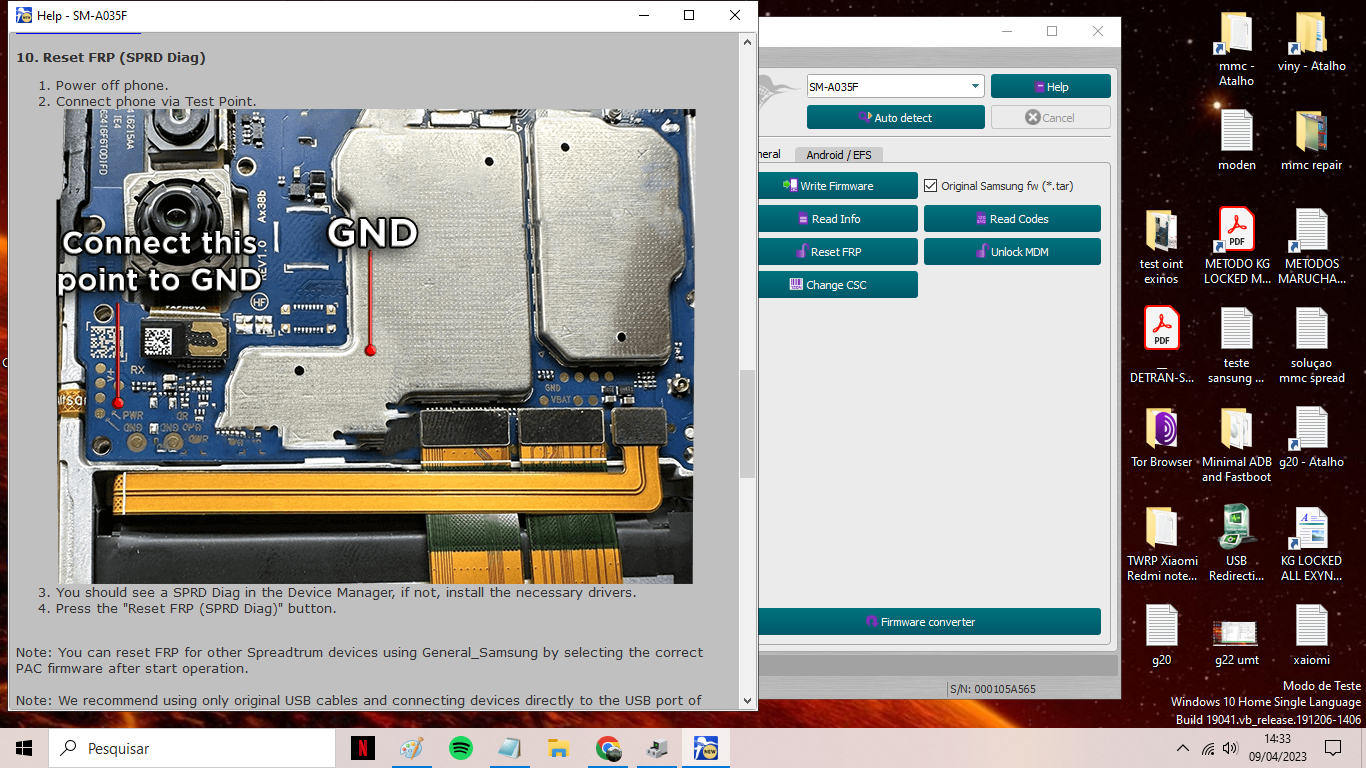This screenshot has height=768, width=1366.
Task: Click the Help window scroll up arrow
Action: [747, 41]
